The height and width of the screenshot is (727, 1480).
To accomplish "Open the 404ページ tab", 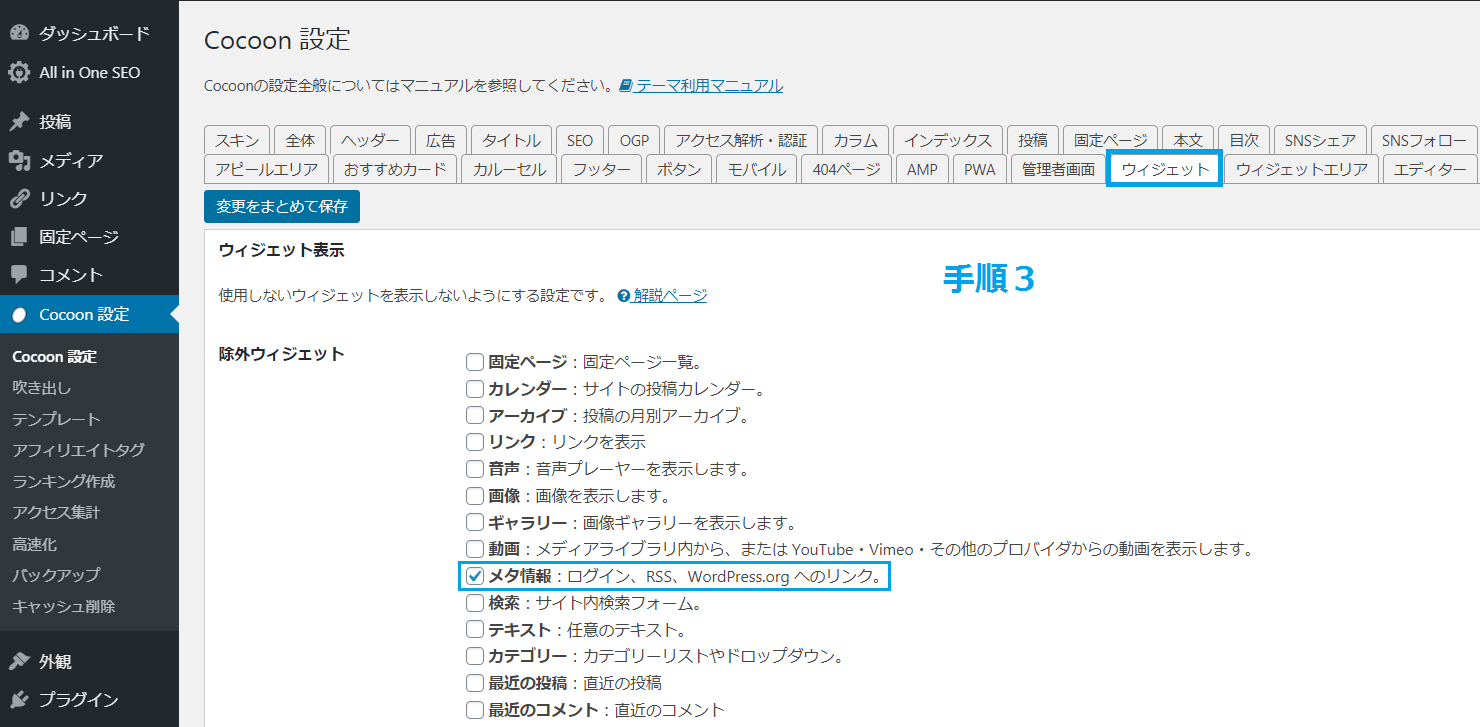I will pos(846,169).
